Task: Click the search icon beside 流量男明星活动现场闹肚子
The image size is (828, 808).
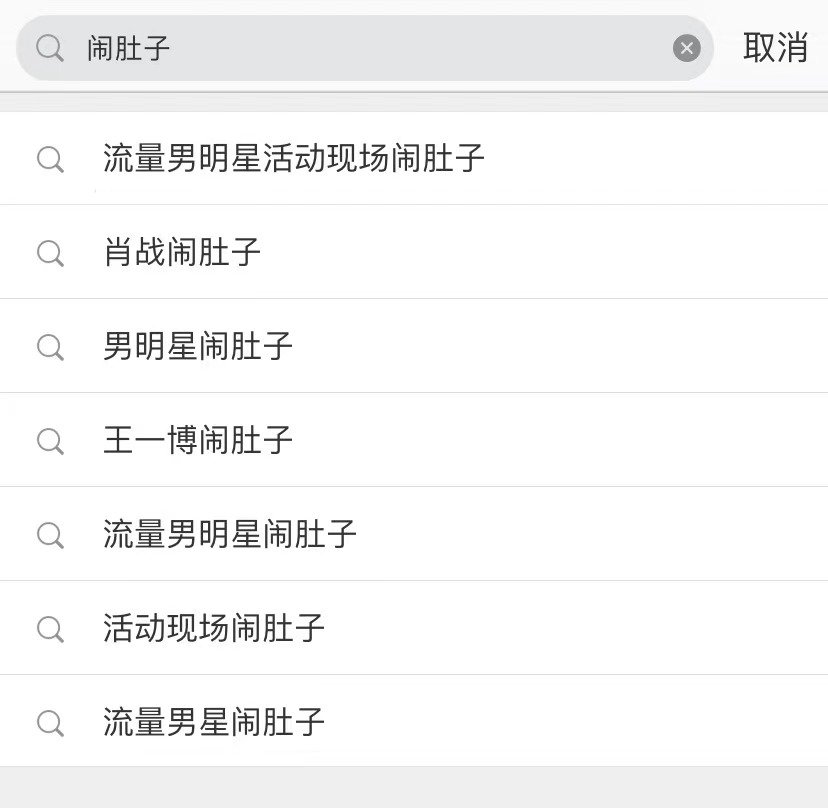Action: pyautogui.click(x=51, y=159)
